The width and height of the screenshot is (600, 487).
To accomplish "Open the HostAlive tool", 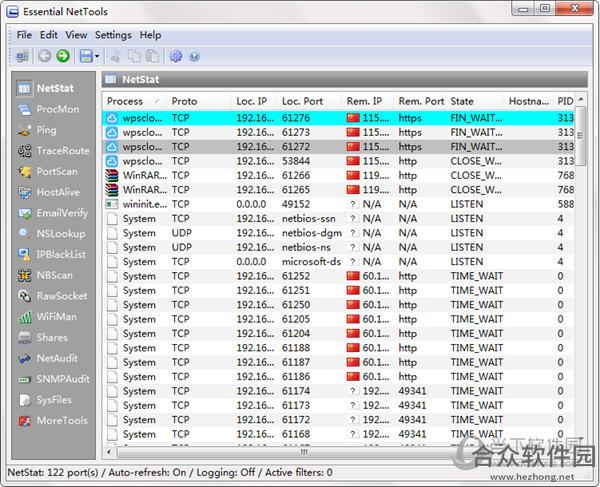I will tap(49, 192).
